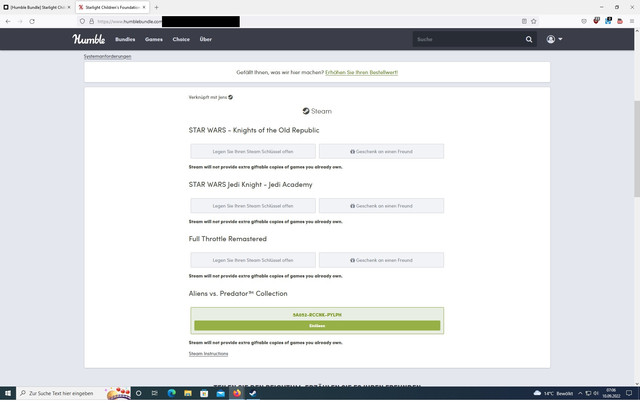Open a new browser tab

[x=156, y=7]
